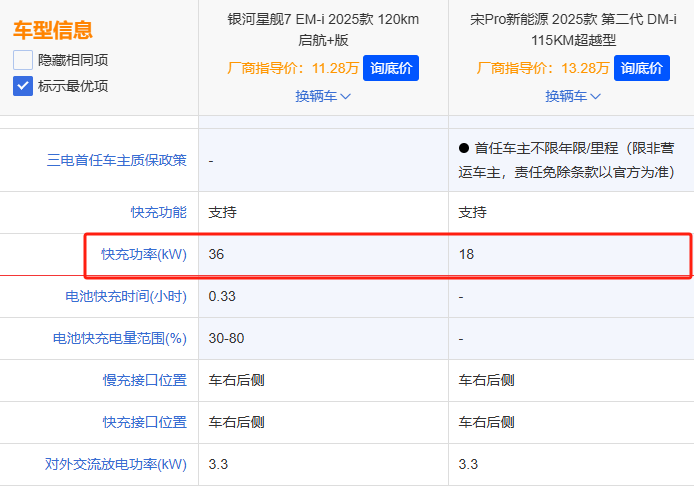Select the 车型信息 heading
Viewport: 694px width, 486px height.
click(53, 30)
